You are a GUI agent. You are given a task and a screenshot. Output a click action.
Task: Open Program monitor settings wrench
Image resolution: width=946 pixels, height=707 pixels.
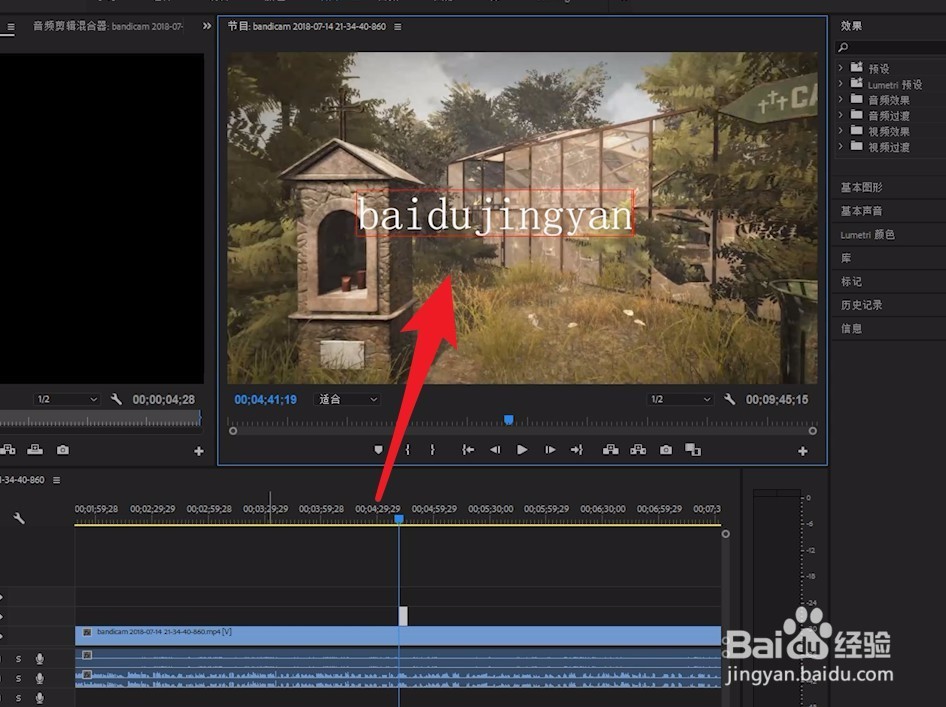click(729, 399)
